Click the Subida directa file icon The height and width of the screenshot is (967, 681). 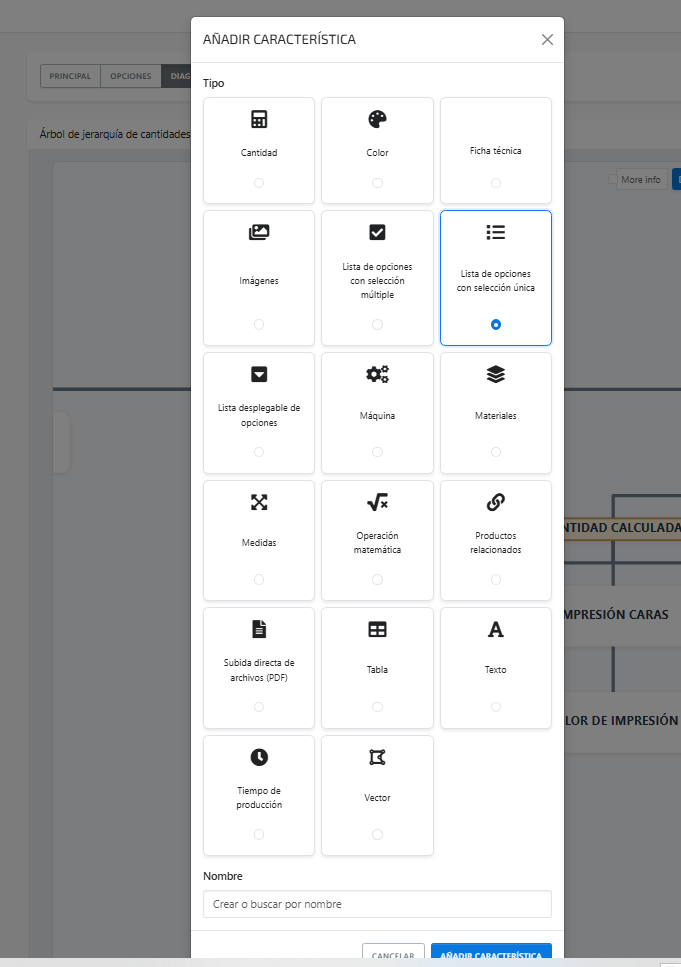point(259,629)
